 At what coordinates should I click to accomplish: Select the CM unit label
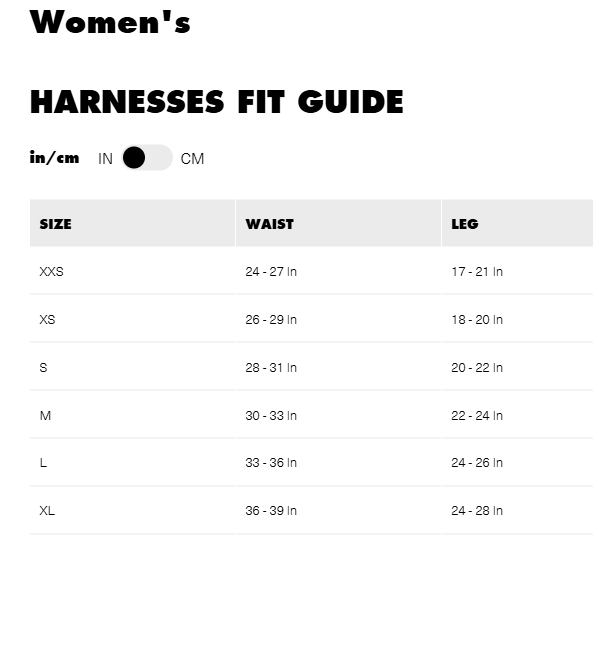click(x=192, y=159)
